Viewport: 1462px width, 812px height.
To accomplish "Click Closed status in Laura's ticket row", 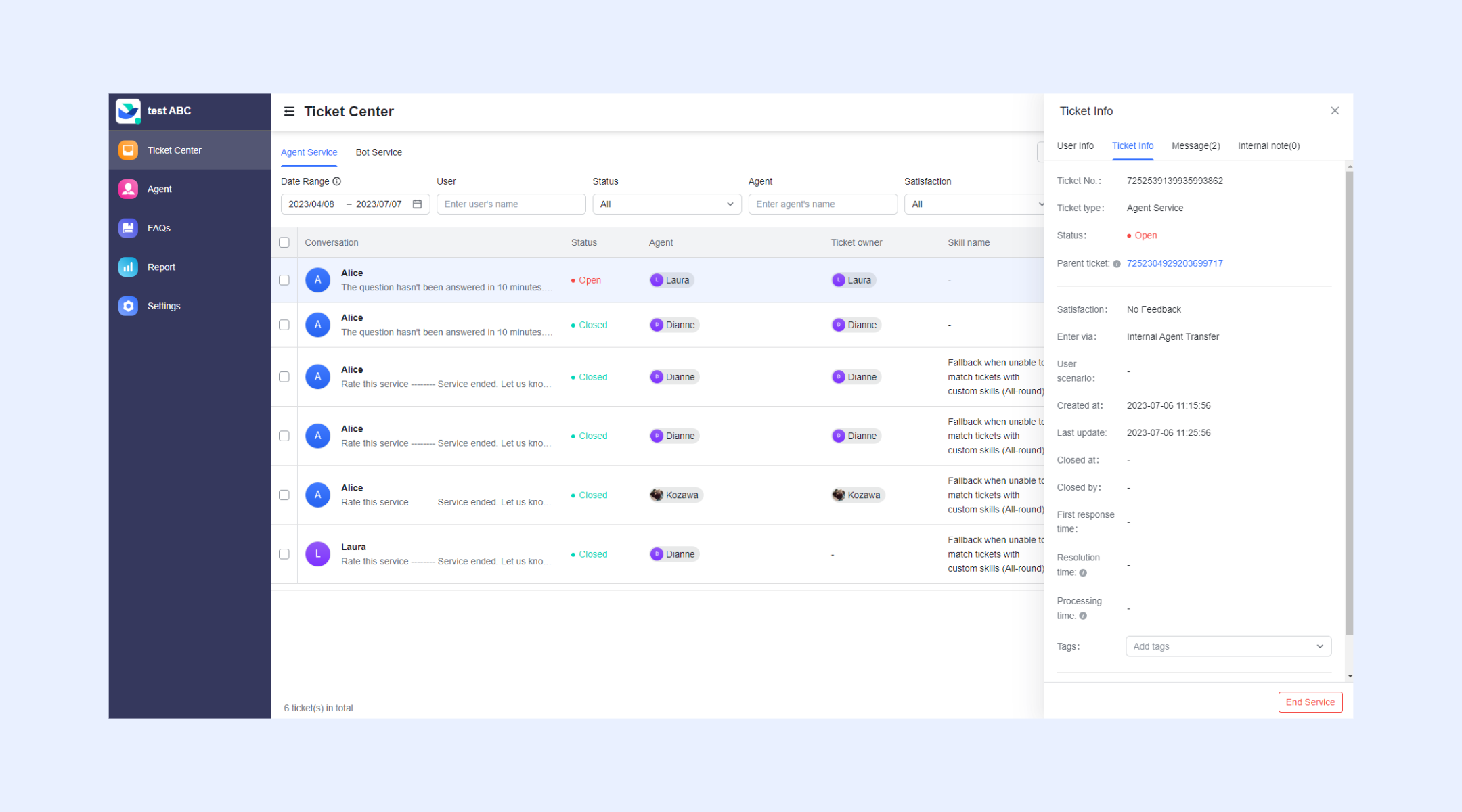I will click(x=590, y=554).
